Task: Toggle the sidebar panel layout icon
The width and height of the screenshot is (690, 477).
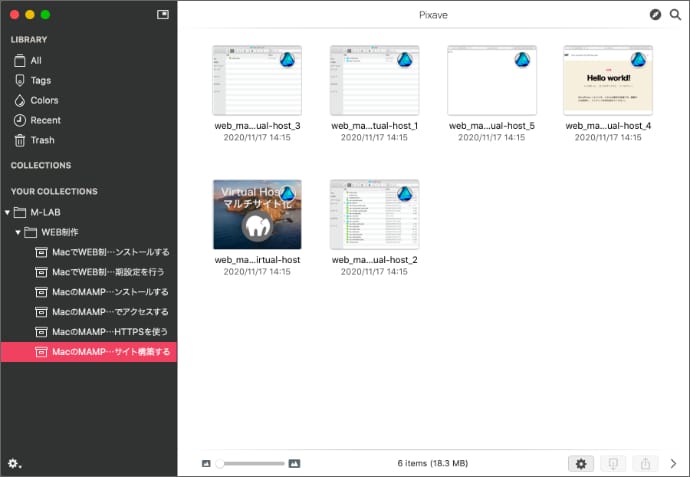Action: tap(163, 15)
